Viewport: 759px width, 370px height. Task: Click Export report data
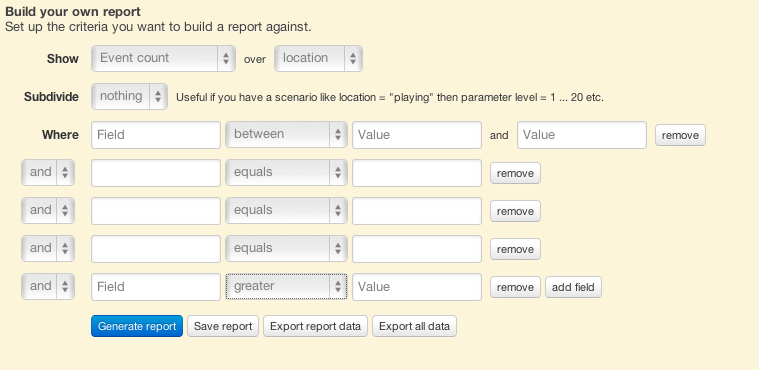pos(316,326)
